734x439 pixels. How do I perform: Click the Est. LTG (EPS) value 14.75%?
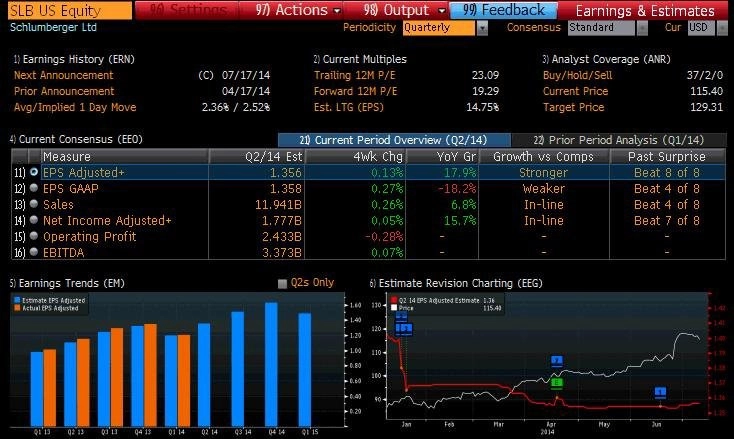(x=483, y=107)
